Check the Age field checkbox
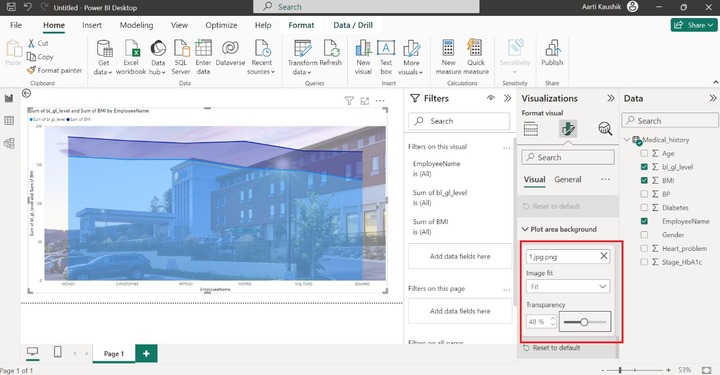 pos(644,153)
